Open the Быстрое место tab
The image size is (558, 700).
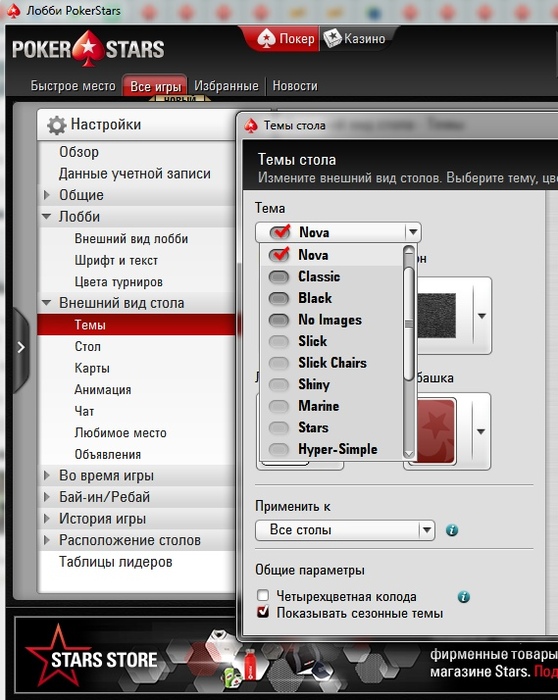(73, 86)
